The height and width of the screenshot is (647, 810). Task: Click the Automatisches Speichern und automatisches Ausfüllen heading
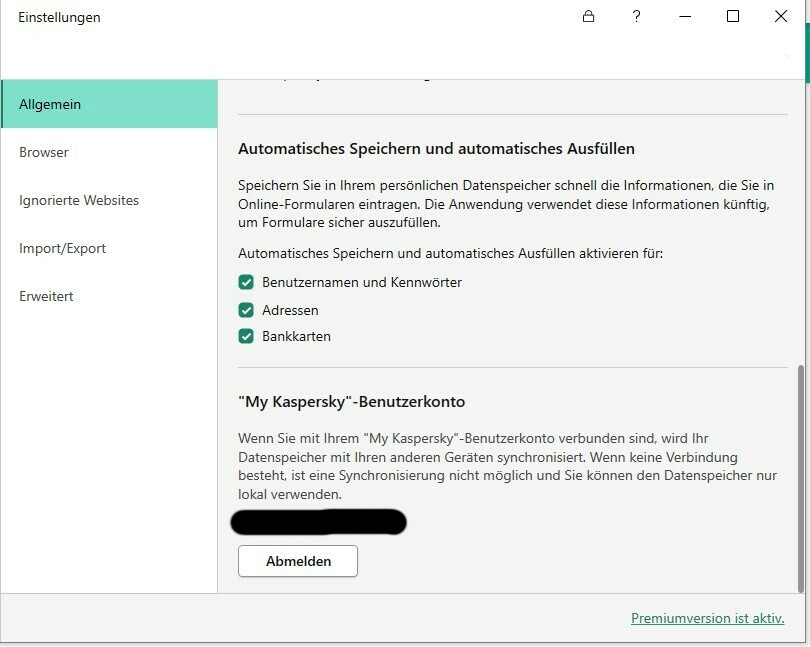(436, 149)
